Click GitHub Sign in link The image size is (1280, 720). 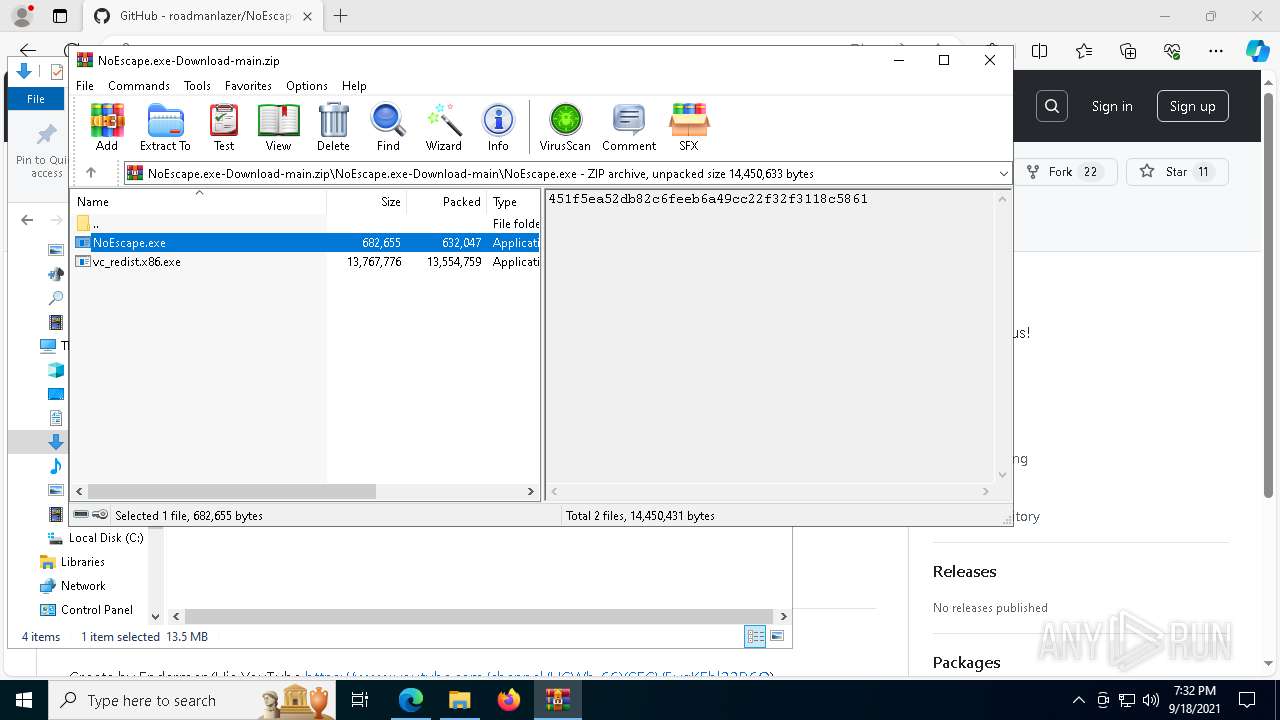1112,106
